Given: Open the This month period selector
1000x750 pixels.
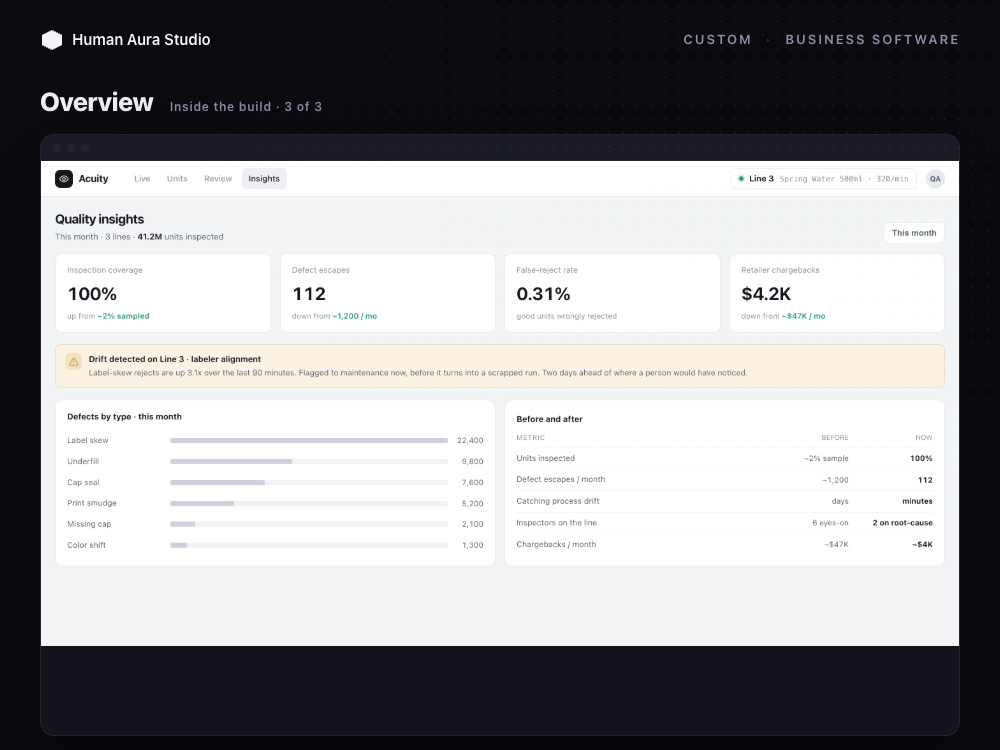Looking at the screenshot, I should click(914, 233).
